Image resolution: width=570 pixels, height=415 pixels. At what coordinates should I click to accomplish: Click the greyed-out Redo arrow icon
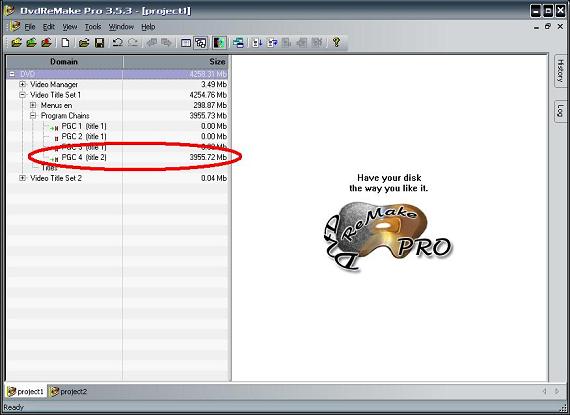pos(133,43)
